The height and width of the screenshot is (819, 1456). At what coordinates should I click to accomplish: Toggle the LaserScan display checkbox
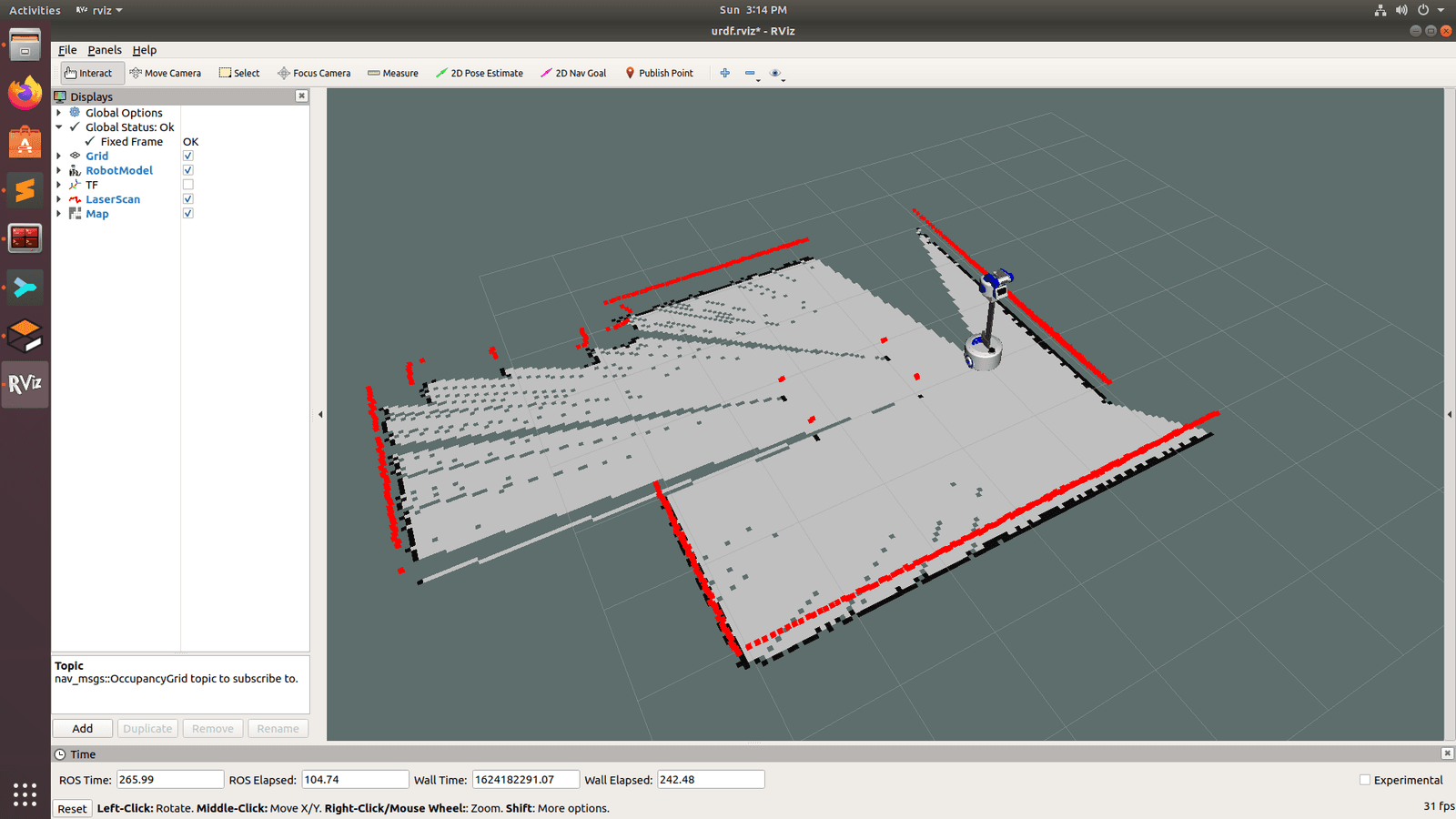(x=188, y=199)
